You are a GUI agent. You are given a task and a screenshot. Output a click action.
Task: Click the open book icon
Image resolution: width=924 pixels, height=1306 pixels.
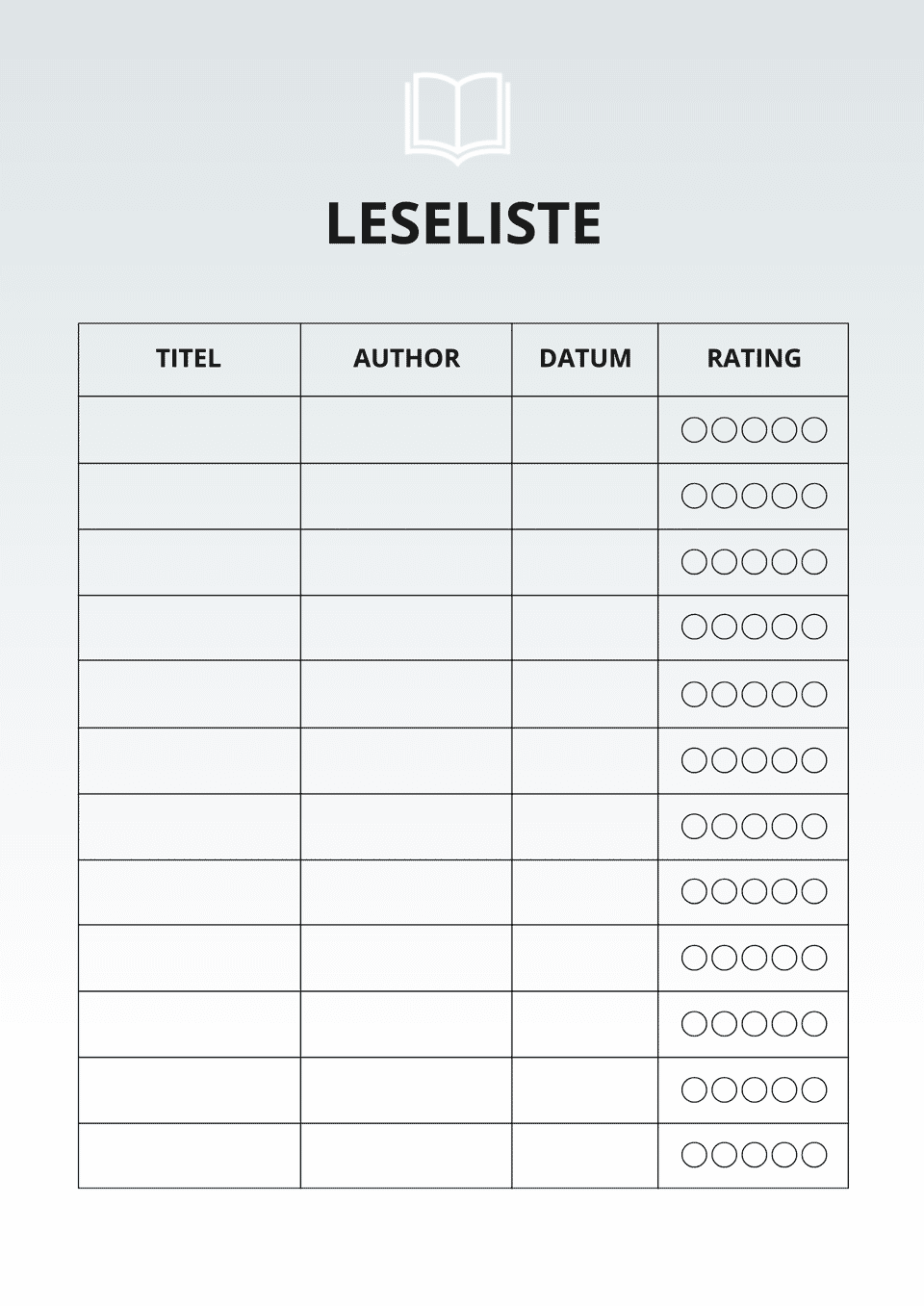pos(457,116)
